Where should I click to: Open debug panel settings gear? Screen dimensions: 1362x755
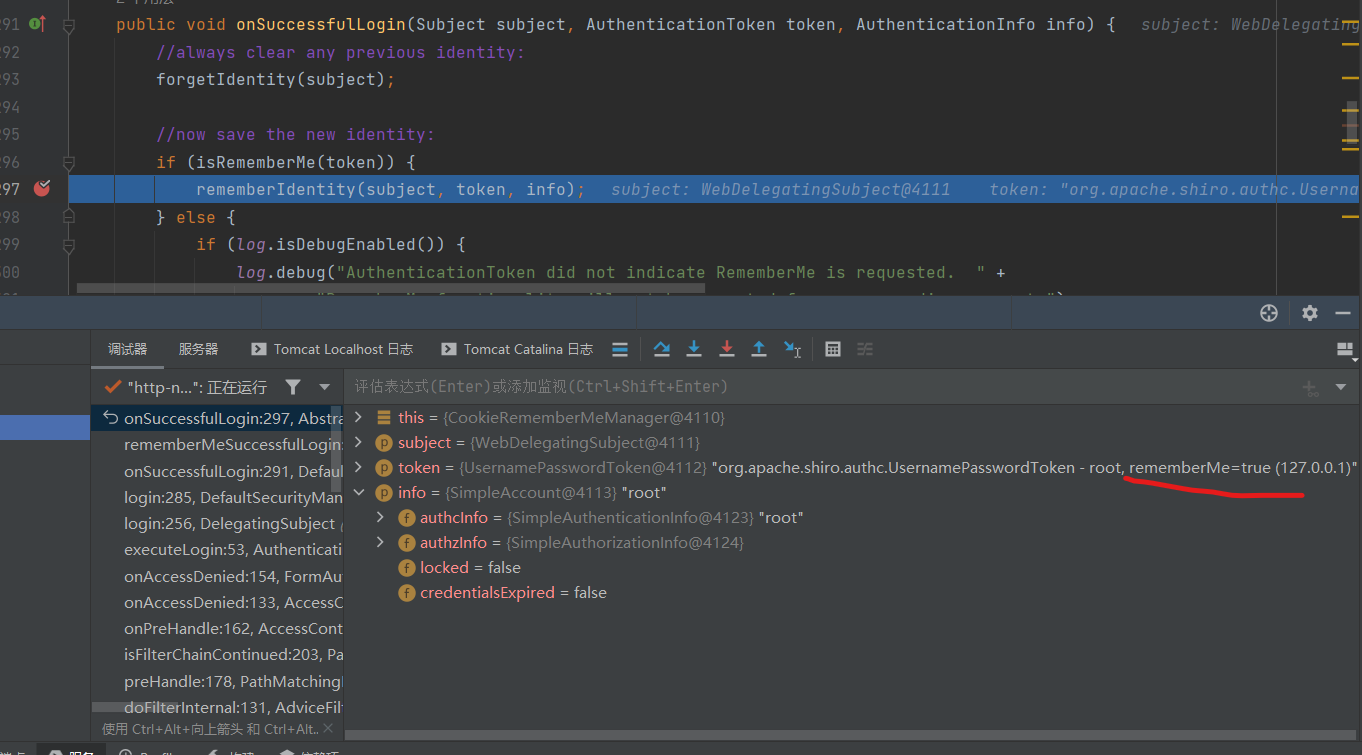click(1310, 313)
